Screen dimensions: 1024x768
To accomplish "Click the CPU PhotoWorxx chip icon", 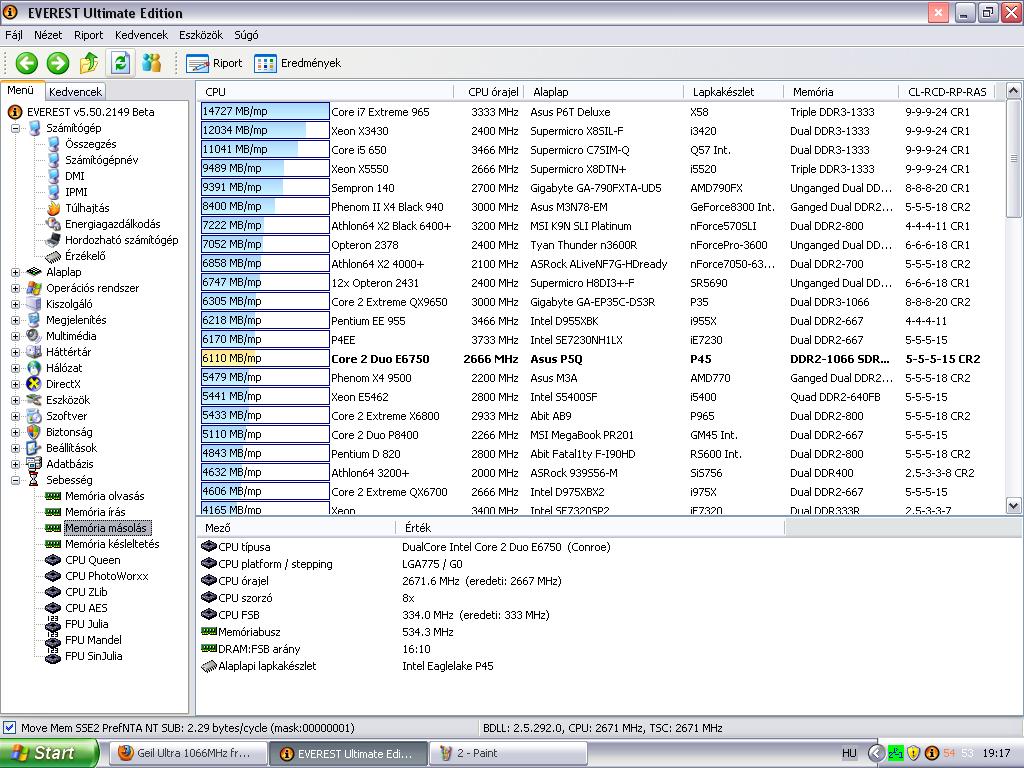I will (x=53, y=576).
